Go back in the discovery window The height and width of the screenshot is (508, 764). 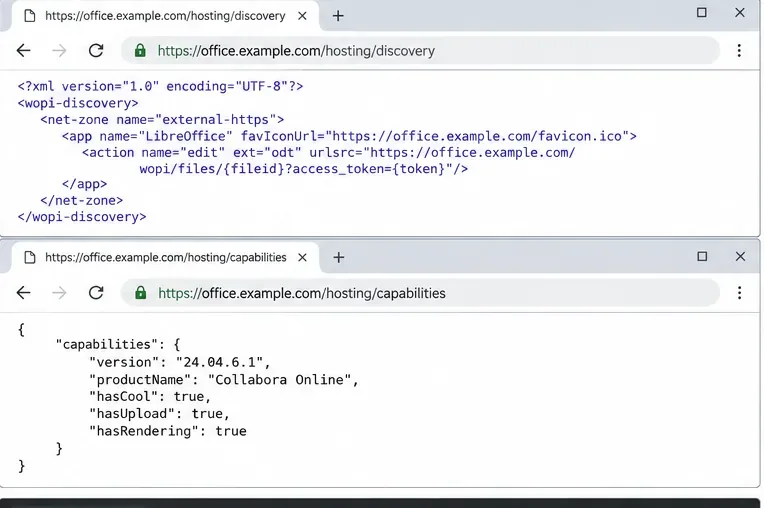pos(23,51)
